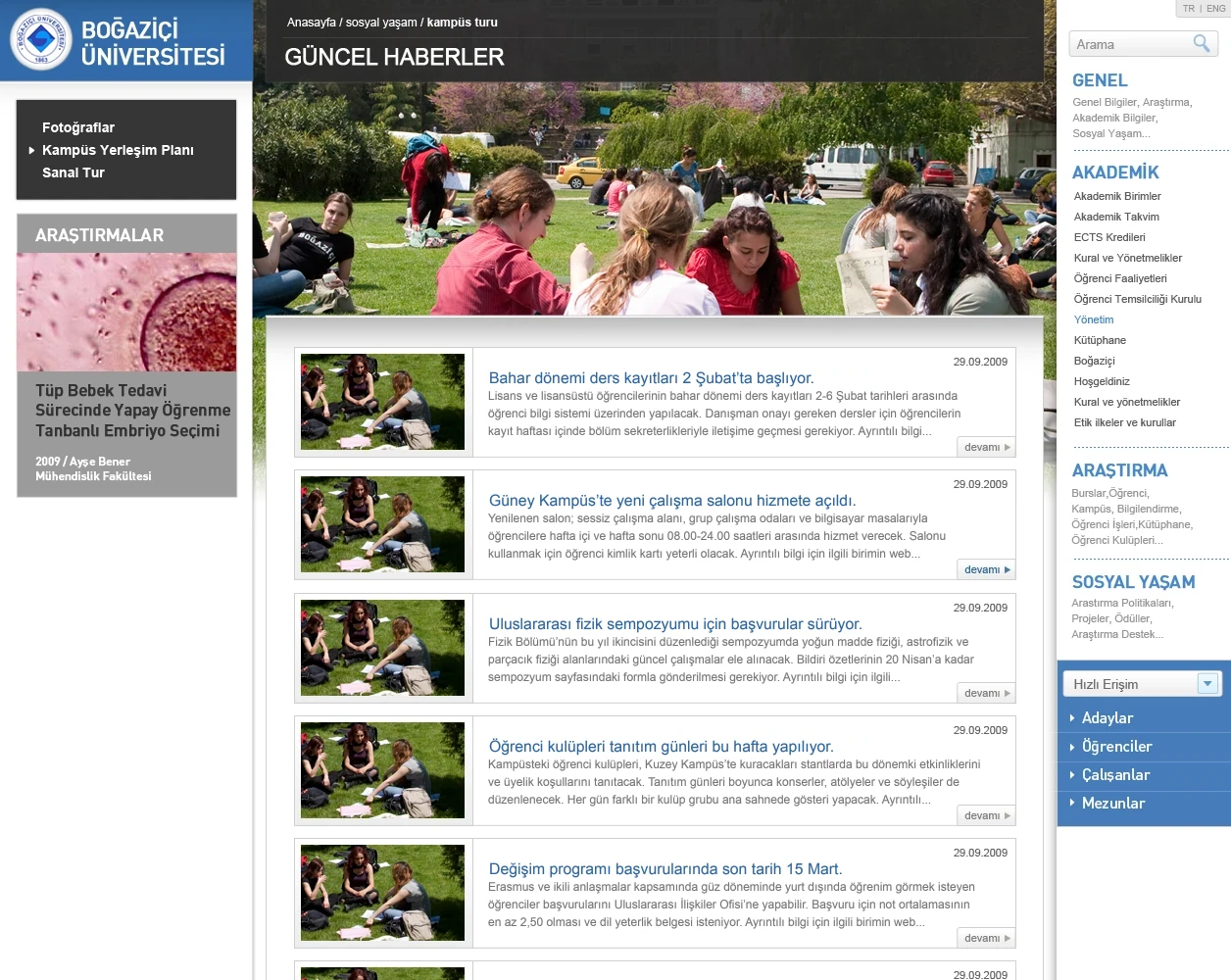Open Etik ilkeler ve kurullar link

[1125, 422]
